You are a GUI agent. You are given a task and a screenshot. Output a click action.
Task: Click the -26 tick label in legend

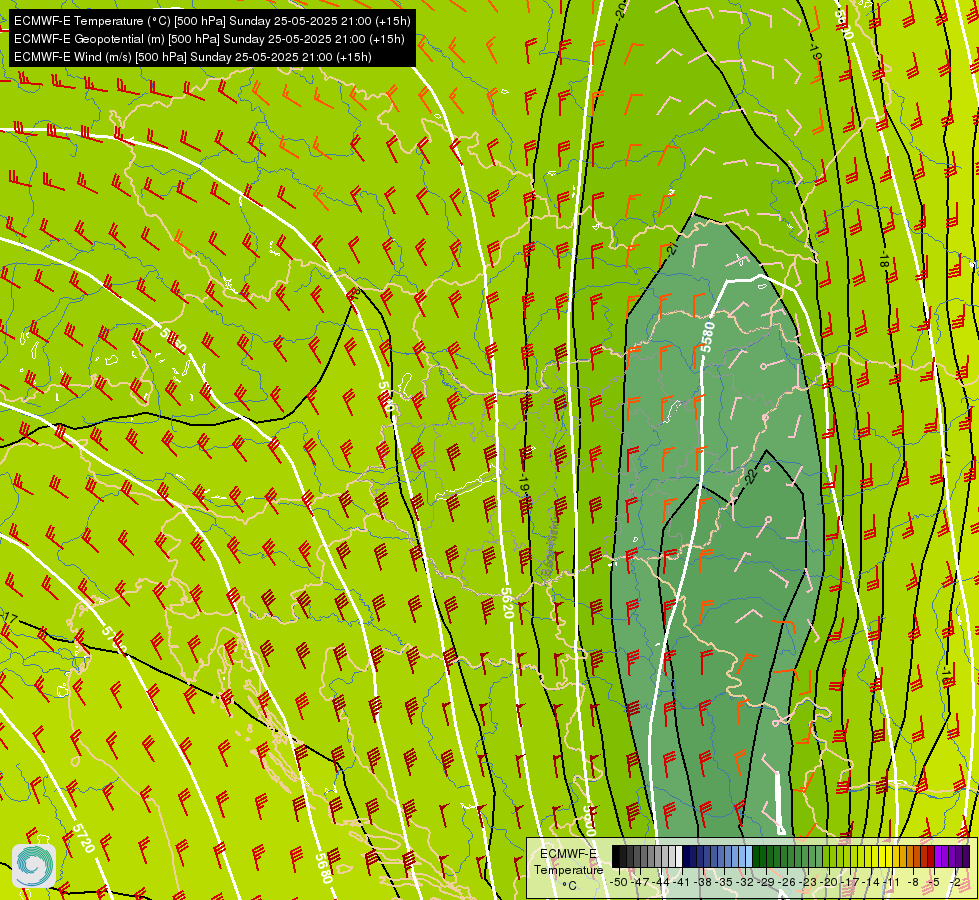coord(789,882)
